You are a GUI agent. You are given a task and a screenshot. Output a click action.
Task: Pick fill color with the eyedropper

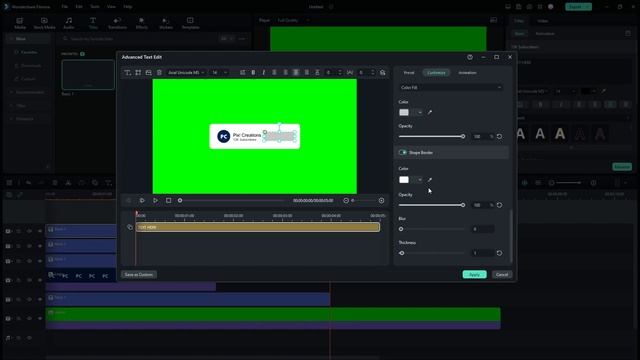tap(430, 112)
